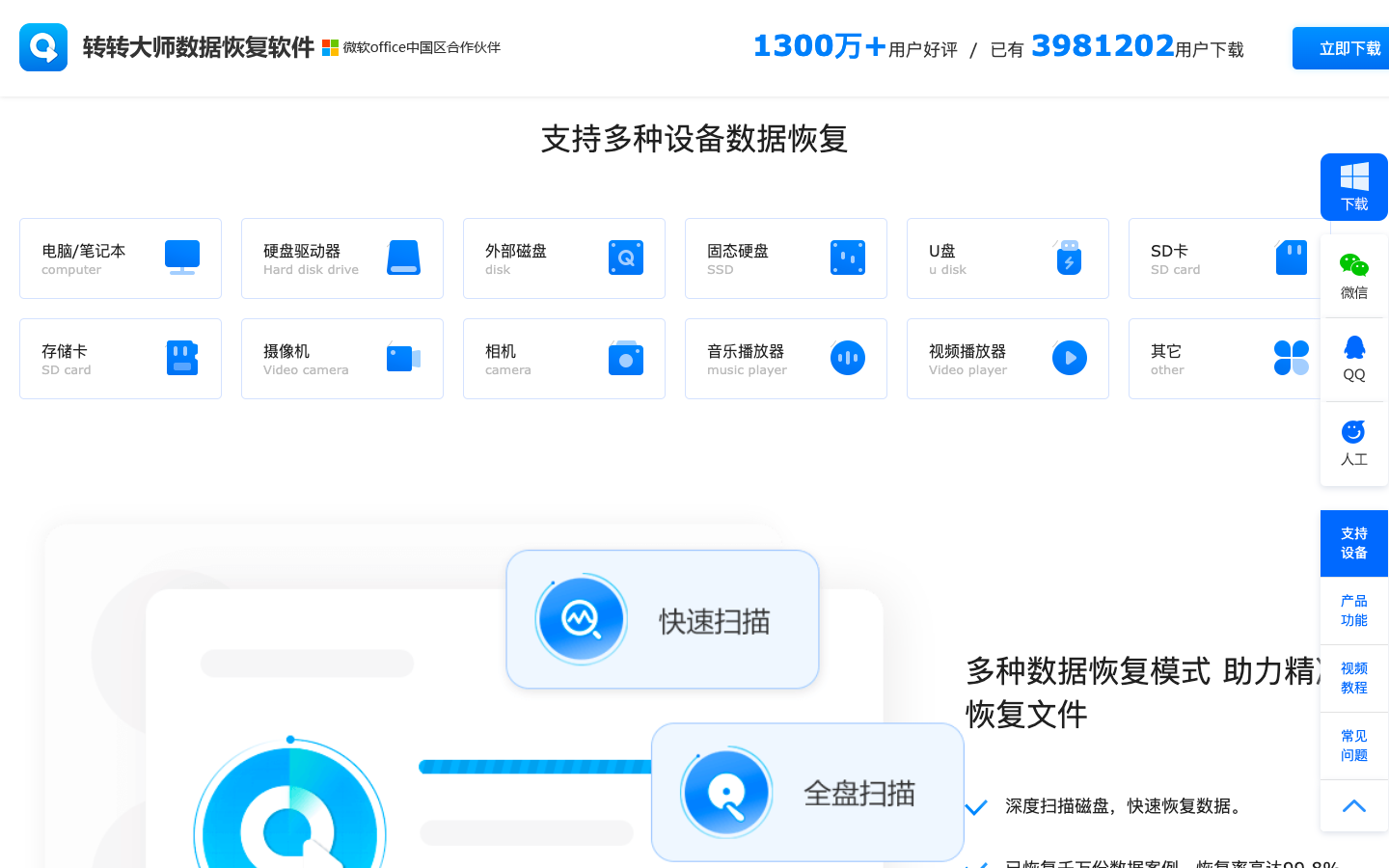Open the 视频教程 tutorials section
This screenshot has height=868, width=1389.
tap(1353, 678)
